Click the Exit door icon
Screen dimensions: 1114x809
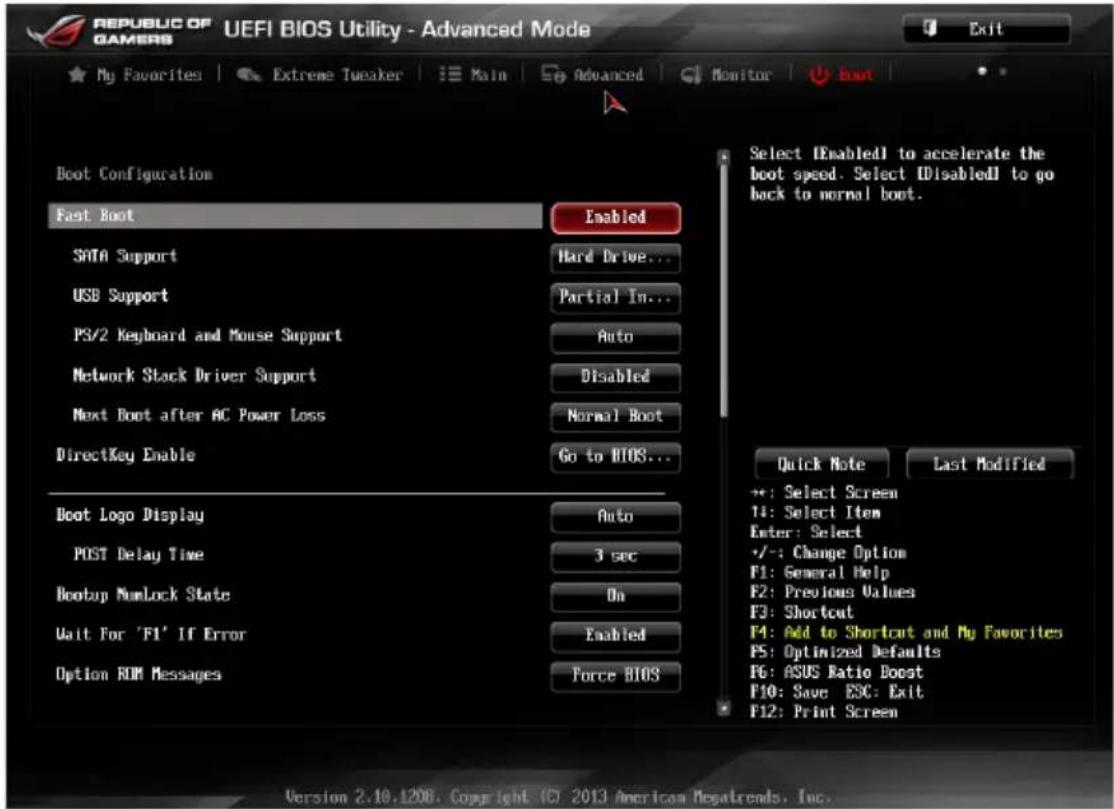click(x=929, y=28)
